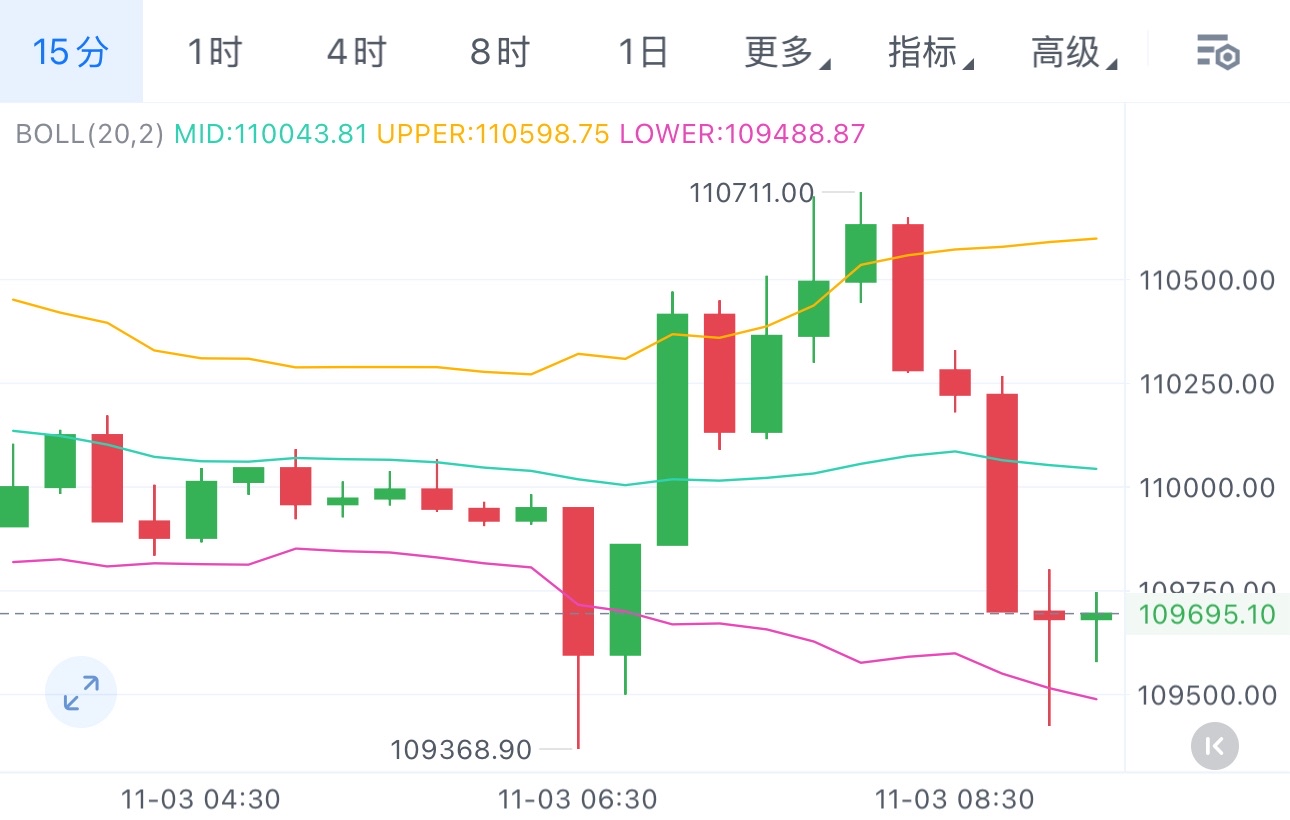The width and height of the screenshot is (1290, 820).
Task: Expand the 指标 indicators dropdown
Action: [x=930, y=51]
